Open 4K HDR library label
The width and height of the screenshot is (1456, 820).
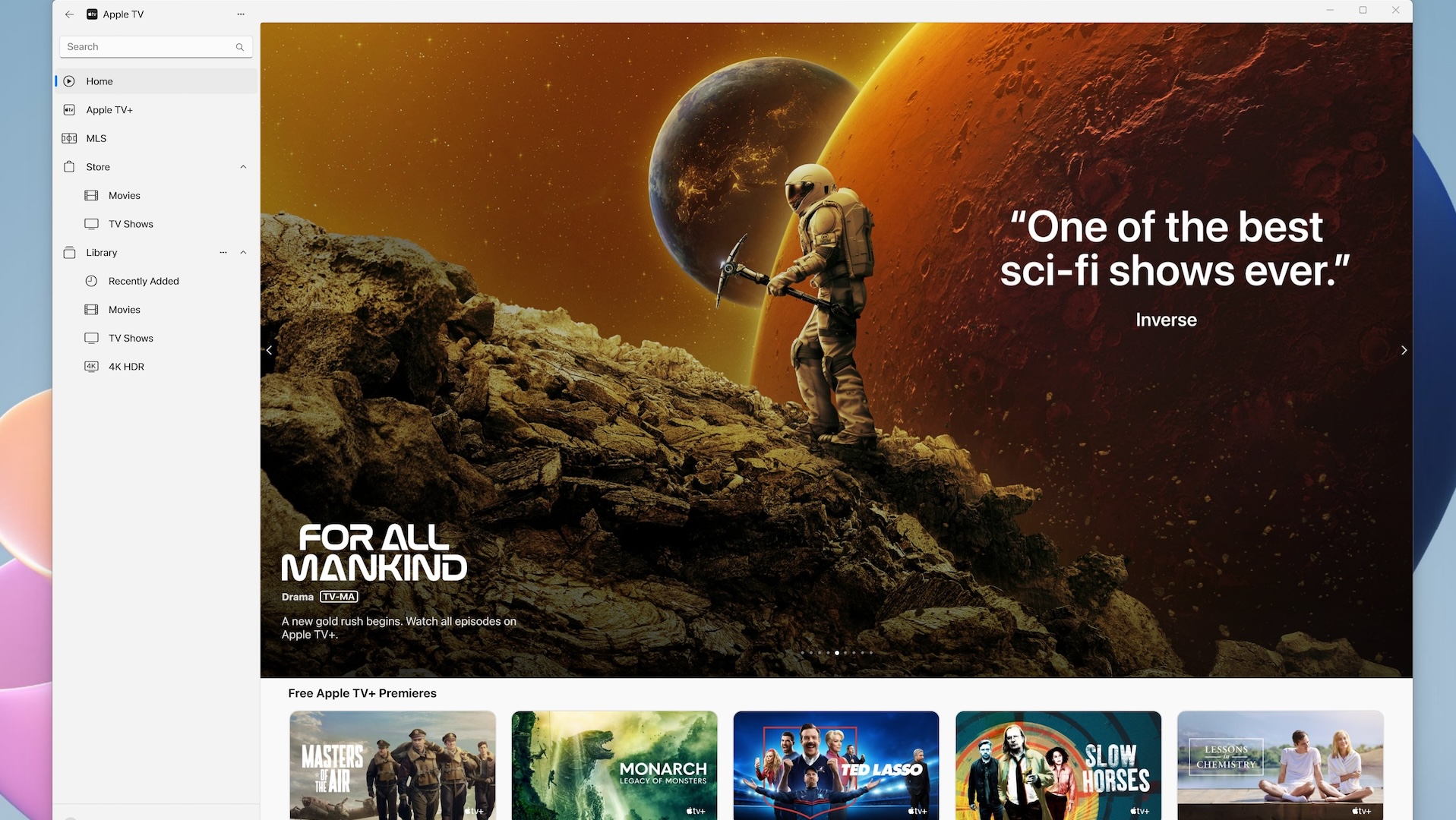[126, 367]
